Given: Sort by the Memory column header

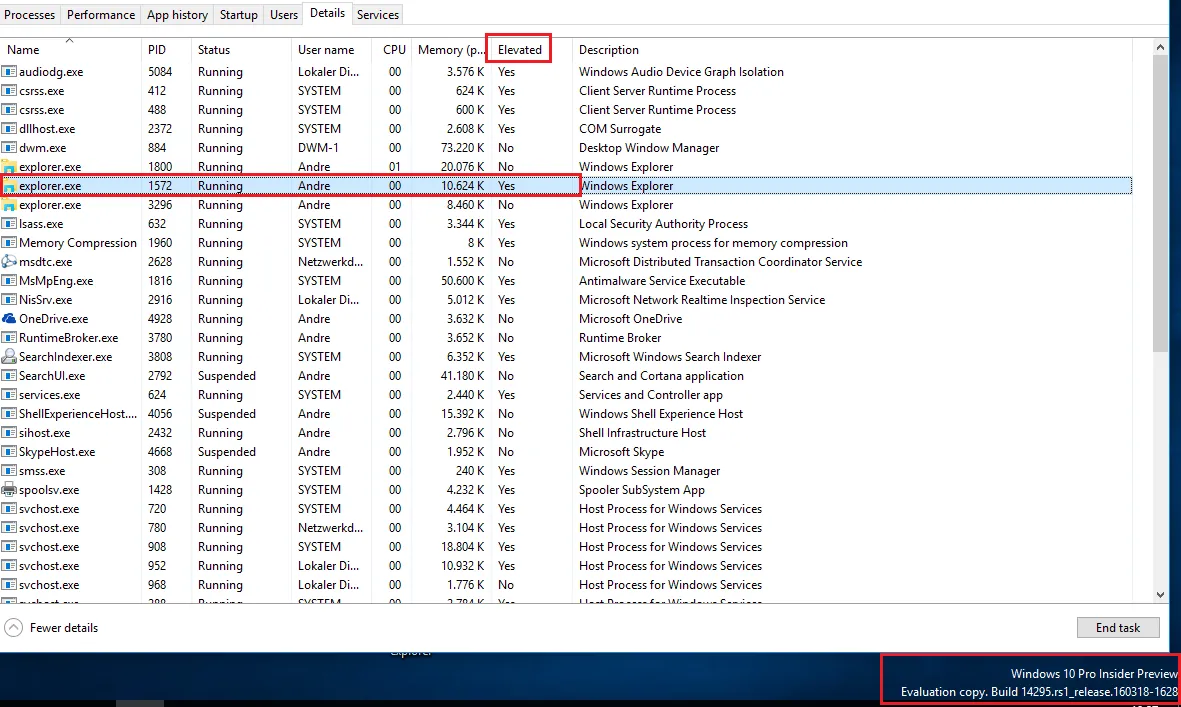Looking at the screenshot, I should click(x=451, y=50).
